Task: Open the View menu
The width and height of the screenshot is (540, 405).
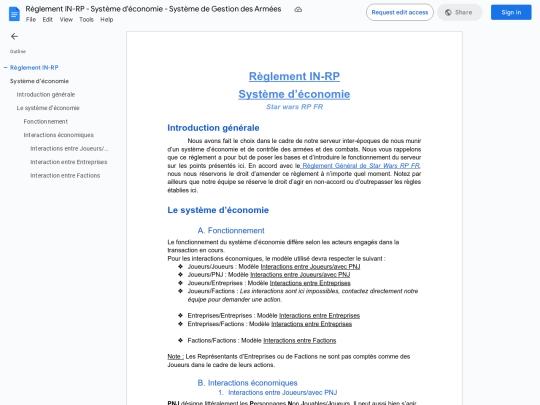Action: [x=66, y=20]
